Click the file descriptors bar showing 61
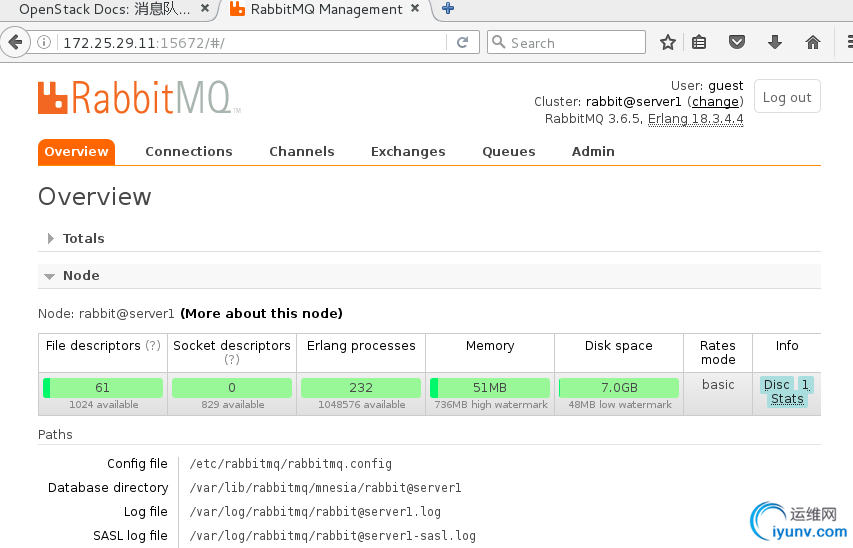 pos(103,387)
